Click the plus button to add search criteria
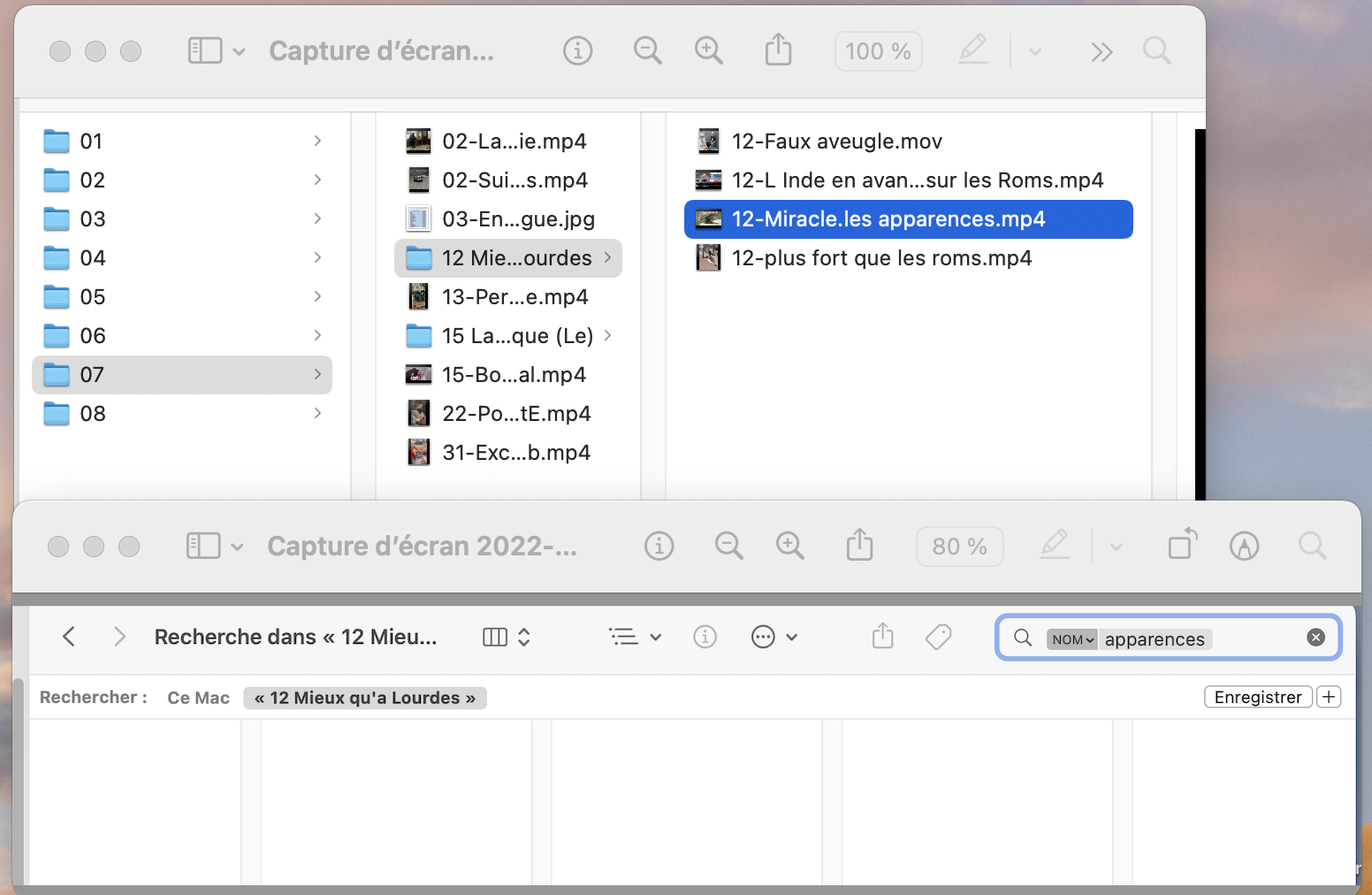Screen dimensions: 1372x895 tap(1328, 697)
